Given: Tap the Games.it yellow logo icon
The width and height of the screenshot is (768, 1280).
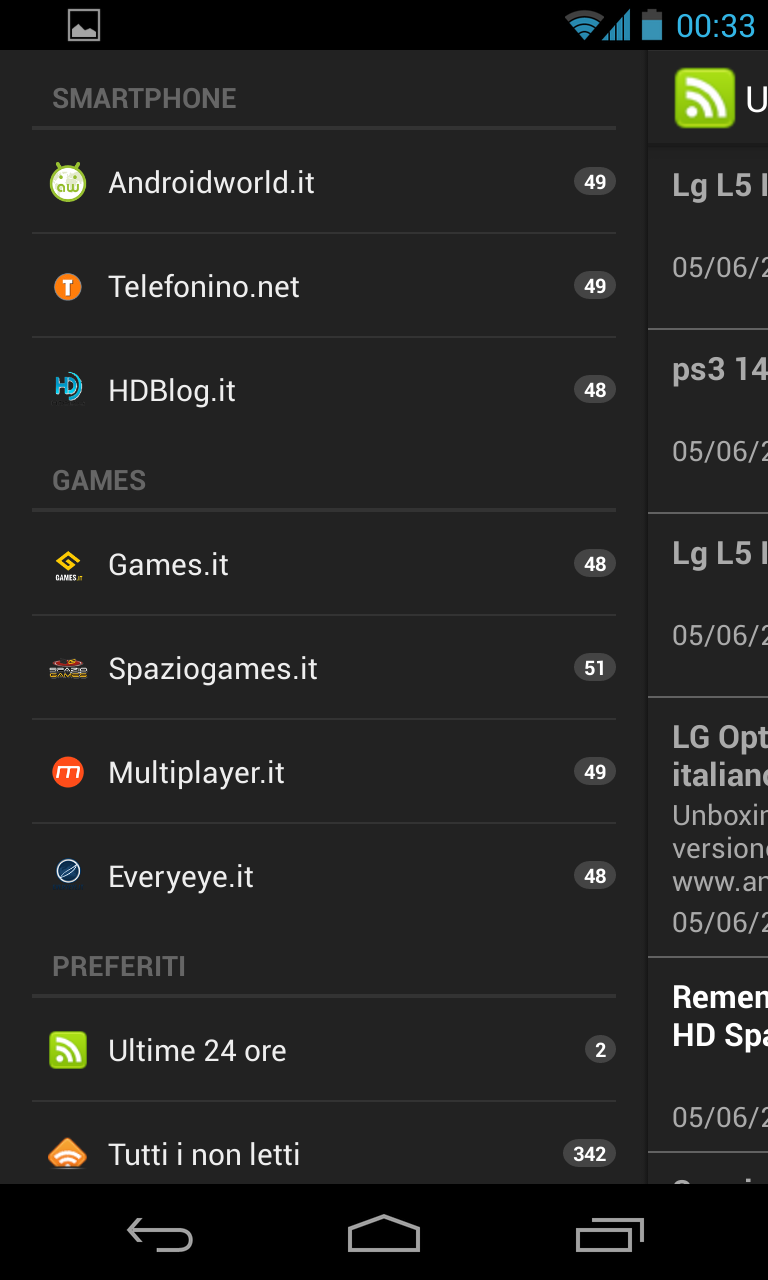Looking at the screenshot, I should point(68,565).
